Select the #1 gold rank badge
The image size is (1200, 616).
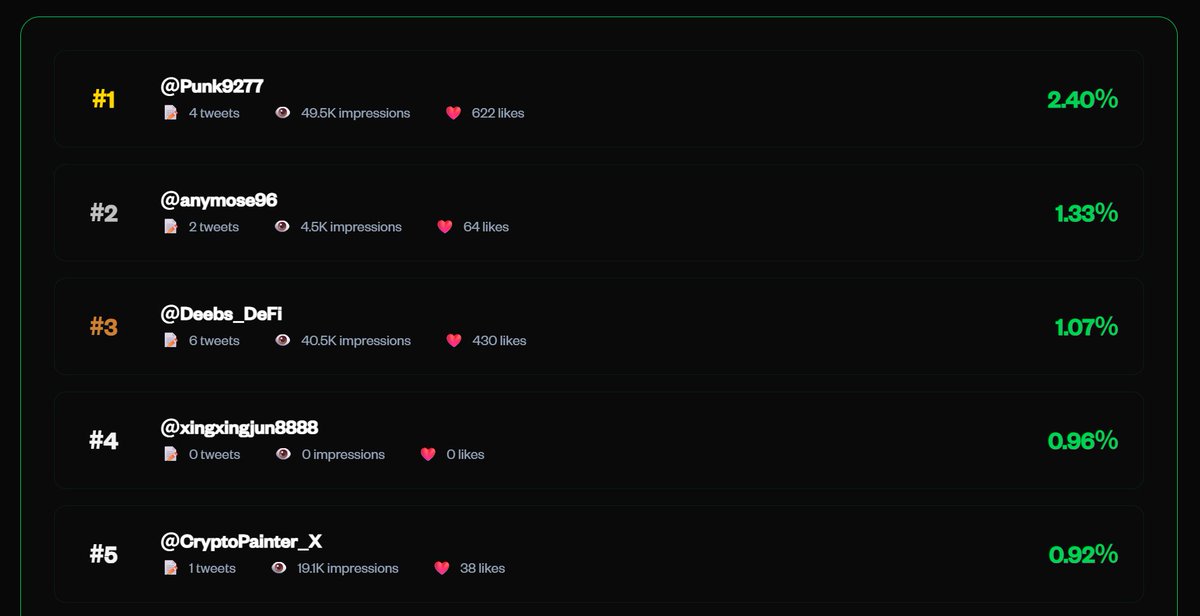[104, 99]
